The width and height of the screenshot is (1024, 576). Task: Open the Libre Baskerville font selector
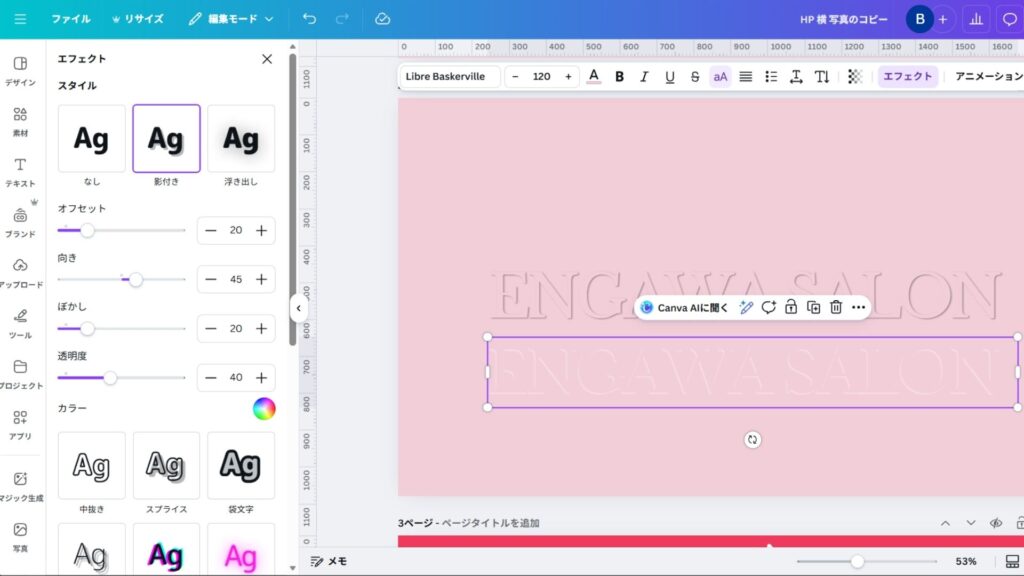[449, 77]
